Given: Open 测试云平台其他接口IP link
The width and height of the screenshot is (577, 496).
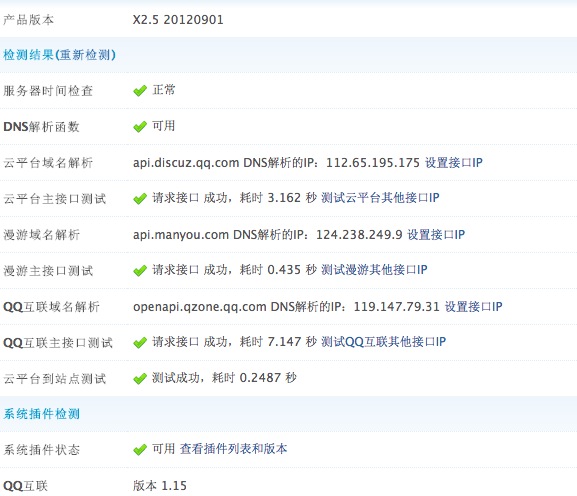Looking at the screenshot, I should (380, 198).
